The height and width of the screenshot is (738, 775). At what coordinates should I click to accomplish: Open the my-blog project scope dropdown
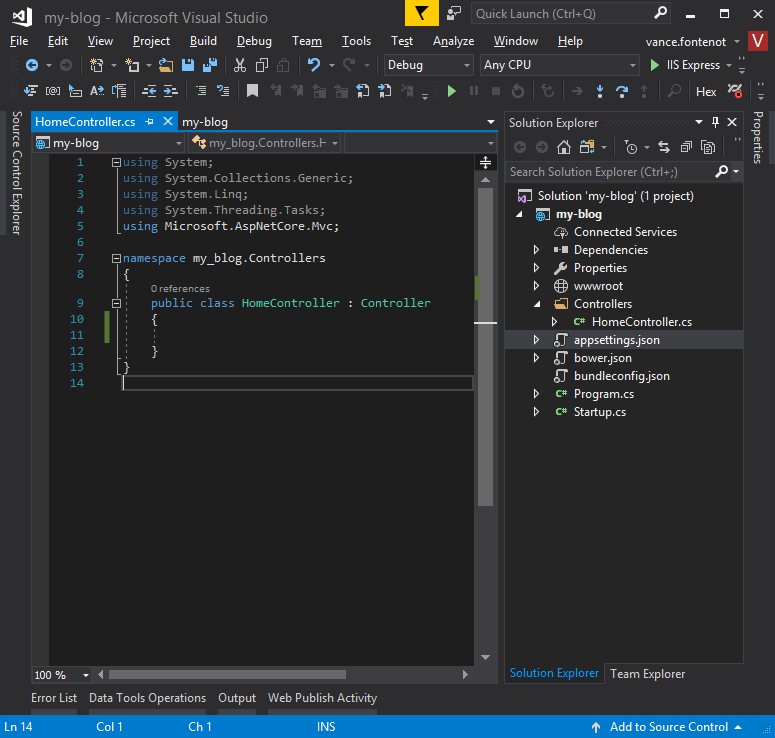pos(109,143)
